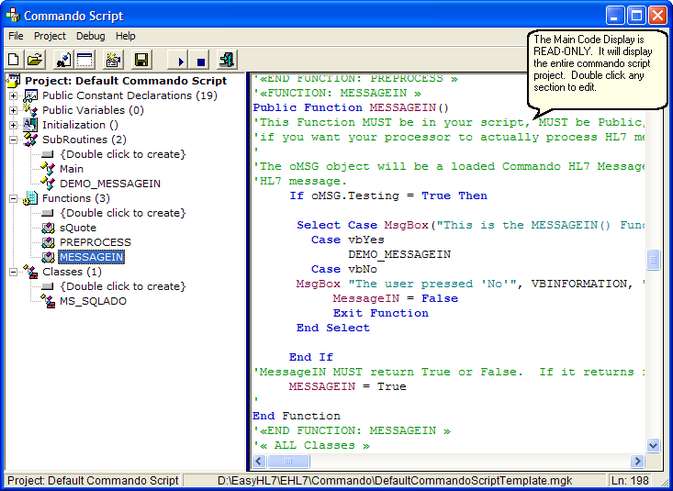
Task: Select 'Project: Default Commando Script' tree root label
Action: tap(126, 81)
